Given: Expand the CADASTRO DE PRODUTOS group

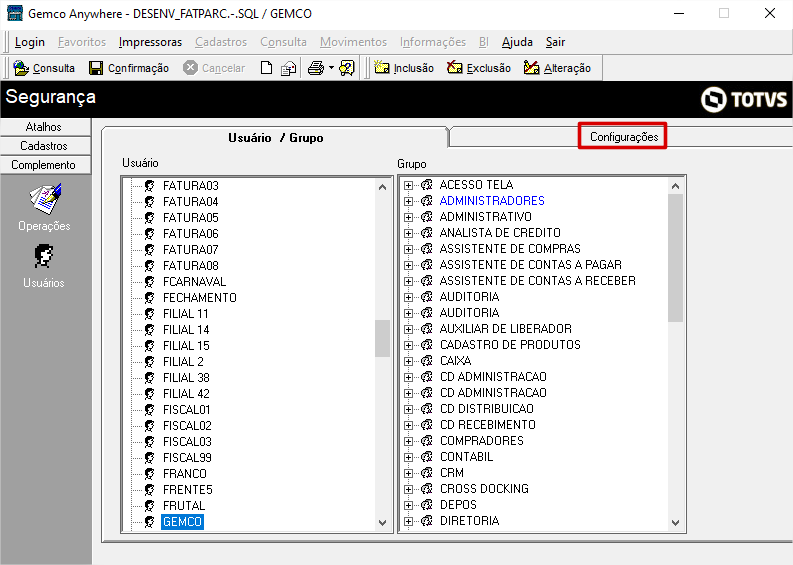Looking at the screenshot, I should [x=408, y=345].
